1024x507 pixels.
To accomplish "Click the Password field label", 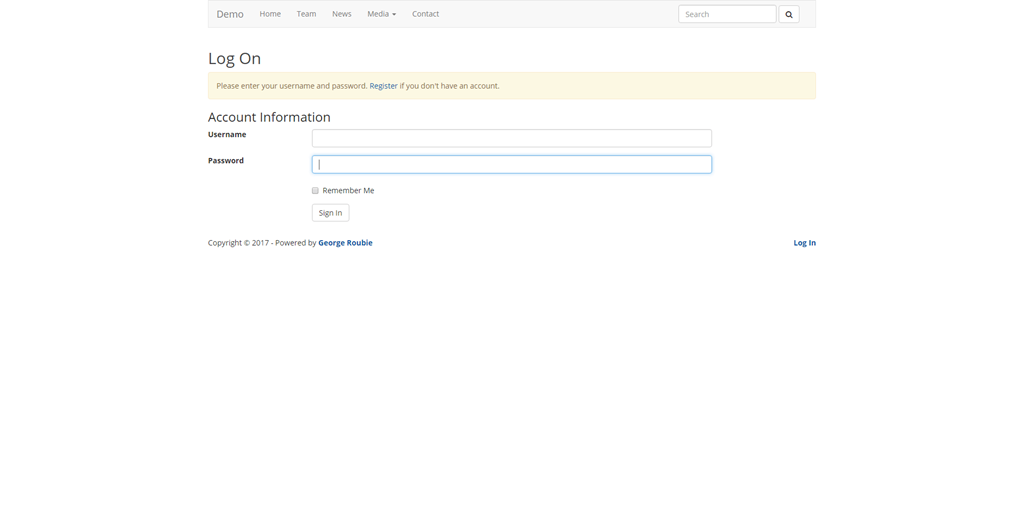I will [226, 160].
